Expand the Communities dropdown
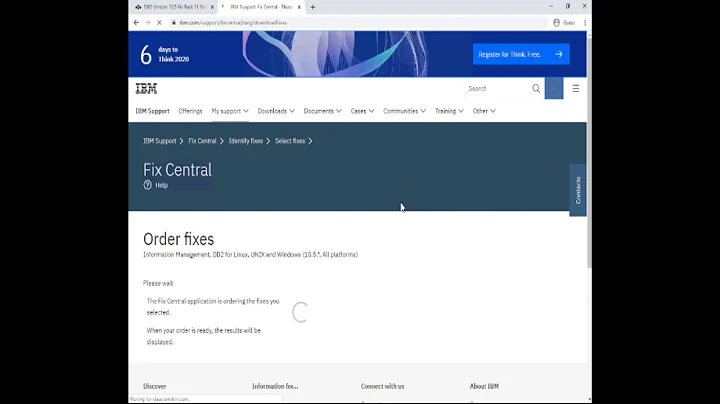 pyautogui.click(x=405, y=111)
